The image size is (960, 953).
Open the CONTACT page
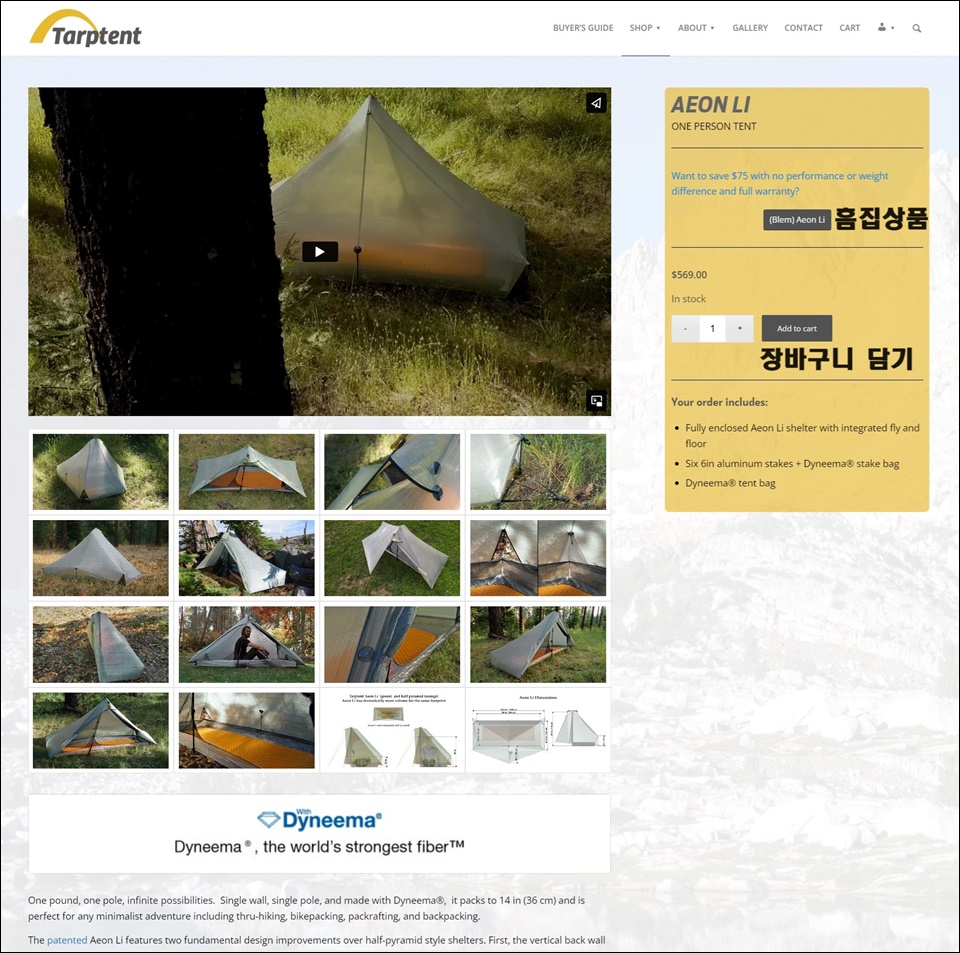(803, 28)
